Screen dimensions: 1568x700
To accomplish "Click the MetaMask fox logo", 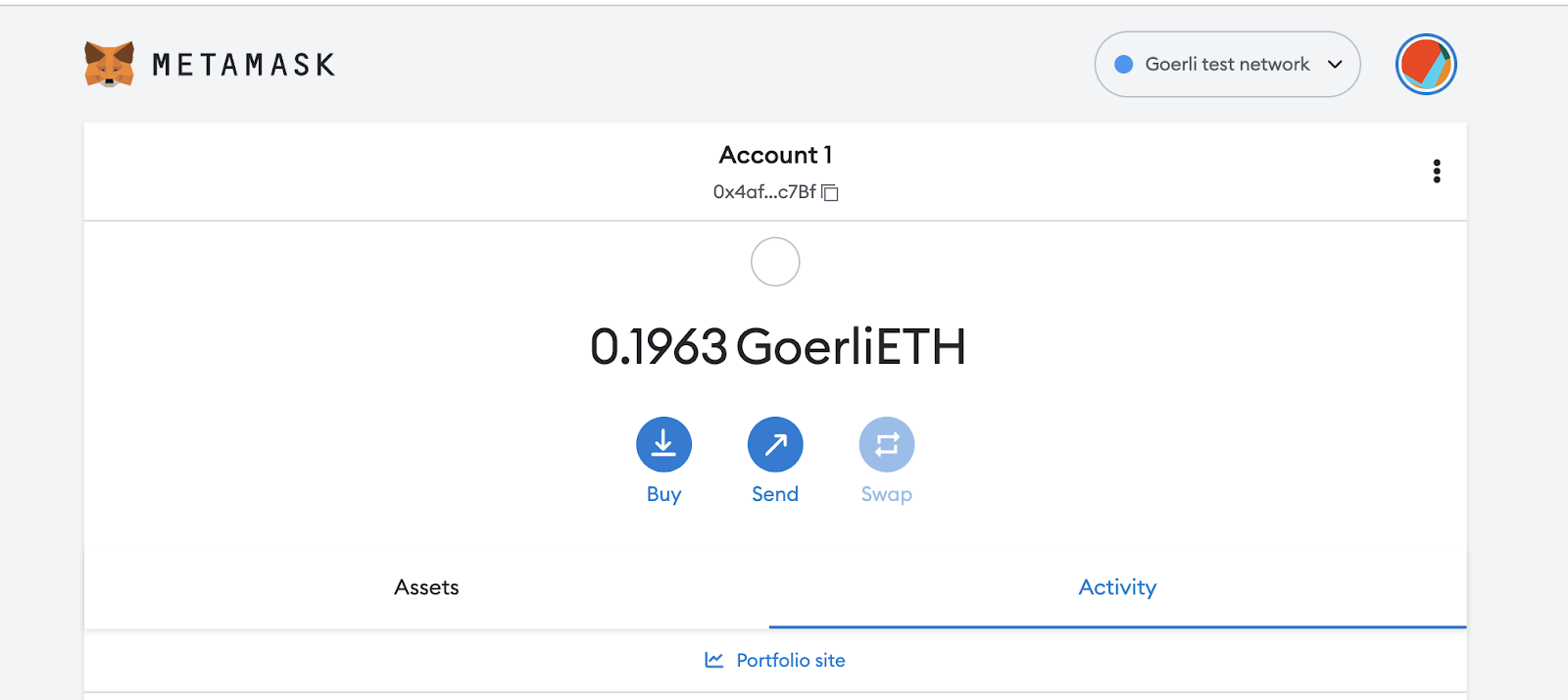I will 109,65.
